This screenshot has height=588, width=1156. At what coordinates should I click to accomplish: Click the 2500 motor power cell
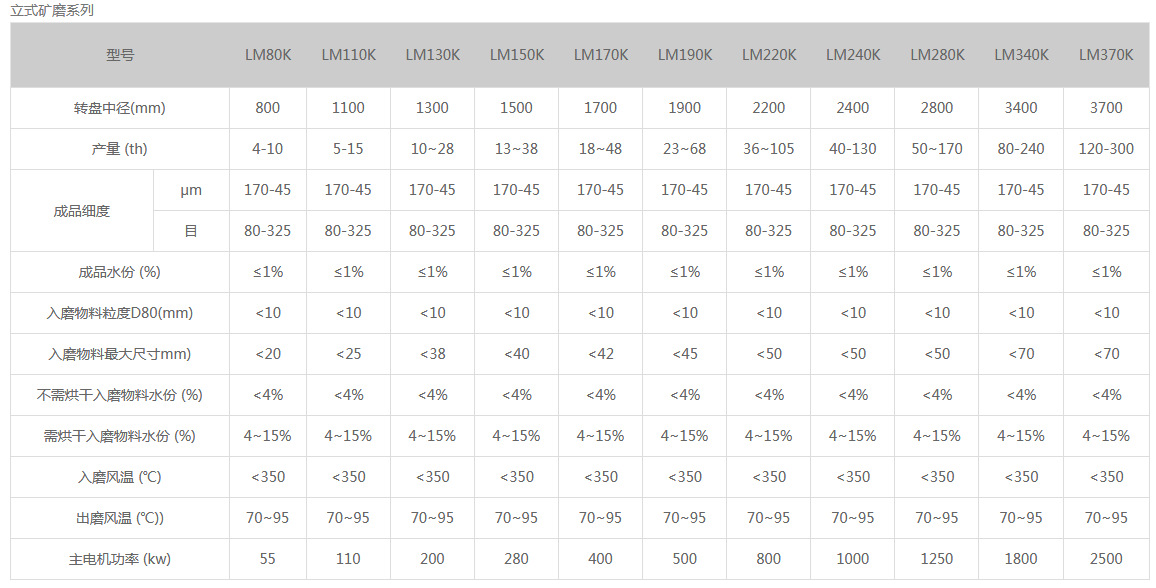tap(1106, 559)
